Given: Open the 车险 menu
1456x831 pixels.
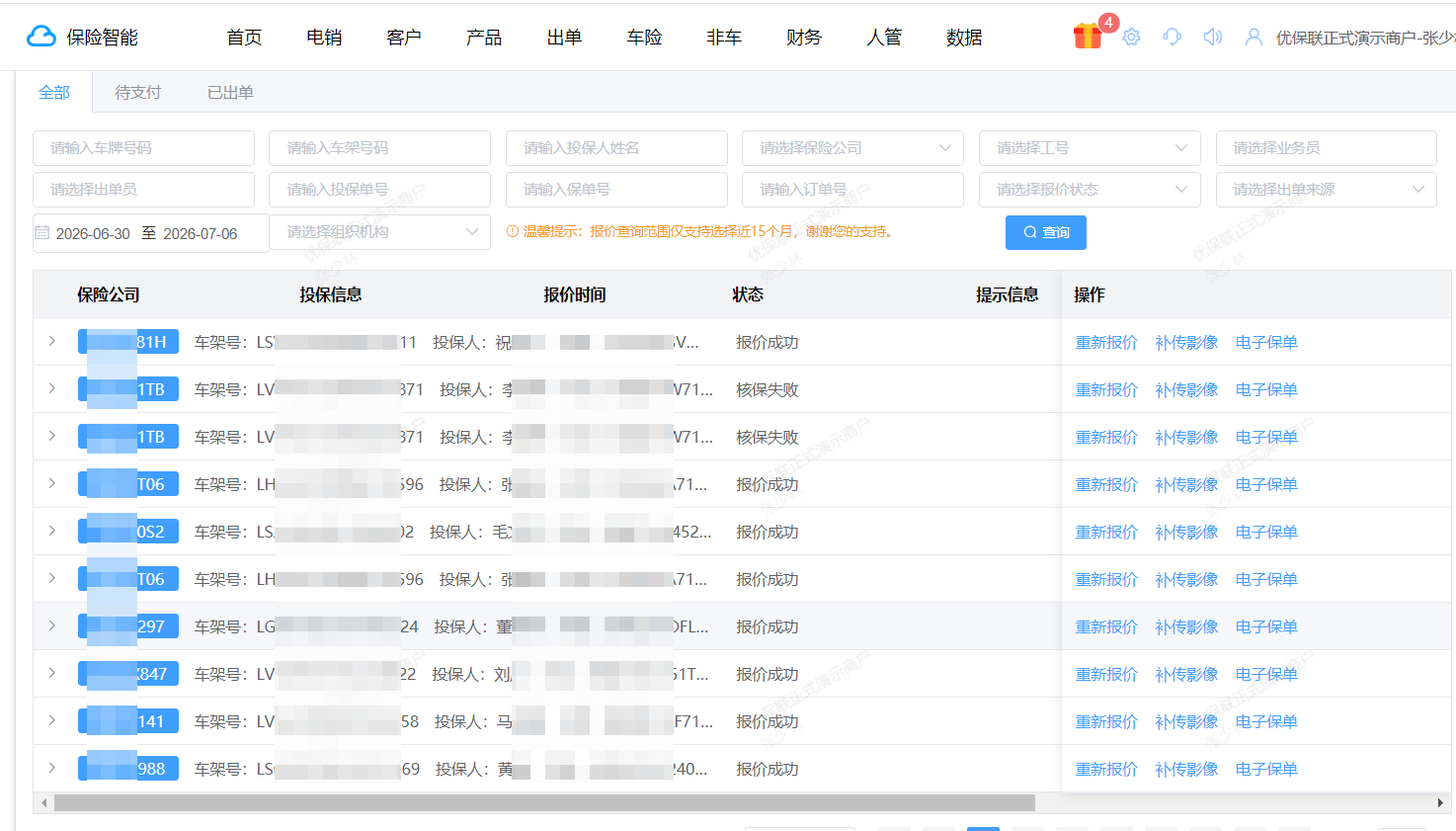Looking at the screenshot, I should (x=644, y=38).
